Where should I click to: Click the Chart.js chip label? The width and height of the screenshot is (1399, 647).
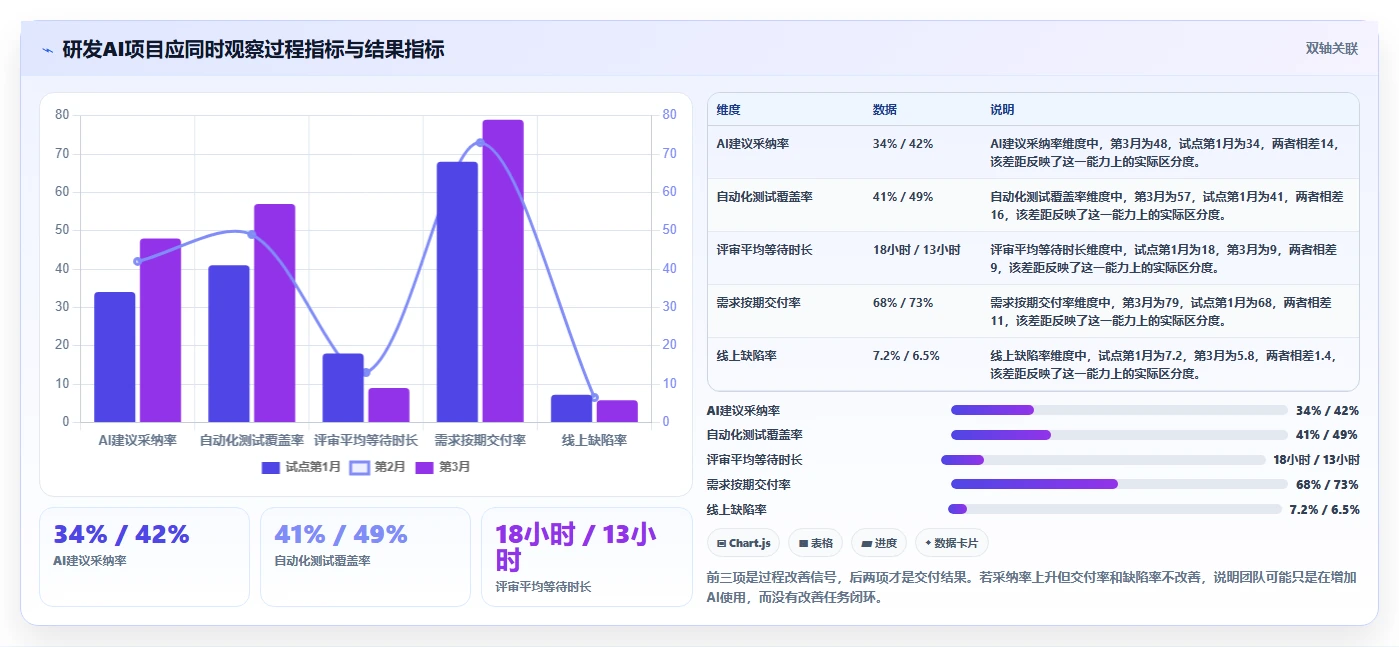[x=749, y=543]
